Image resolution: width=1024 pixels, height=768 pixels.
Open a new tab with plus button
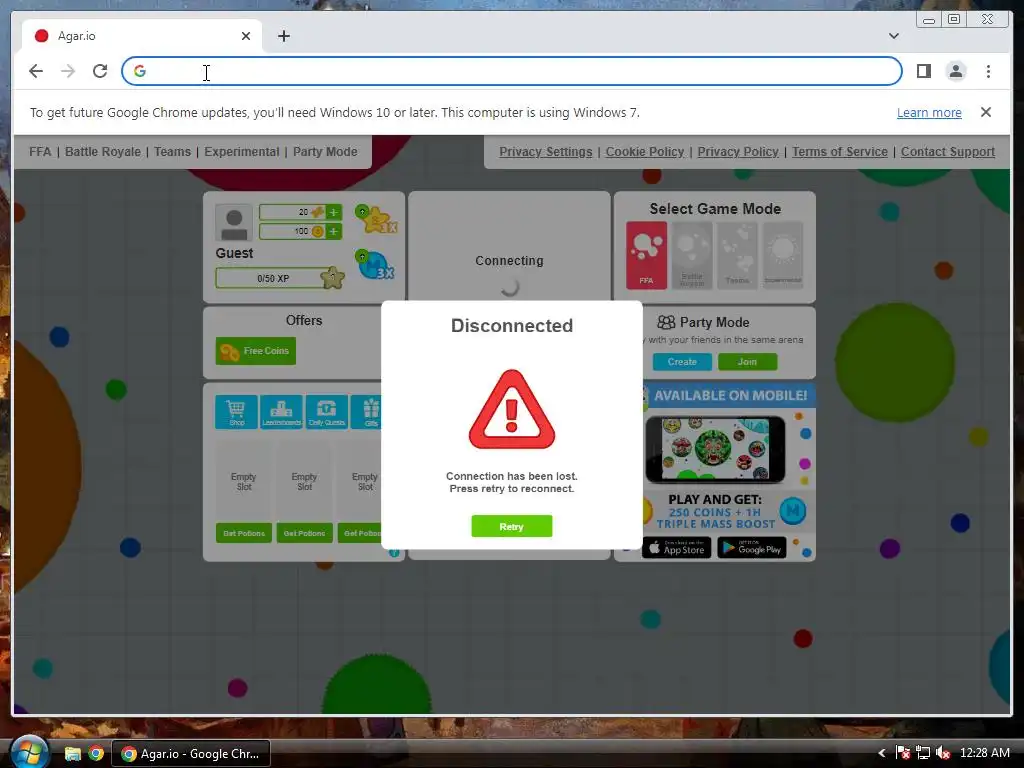coord(283,36)
